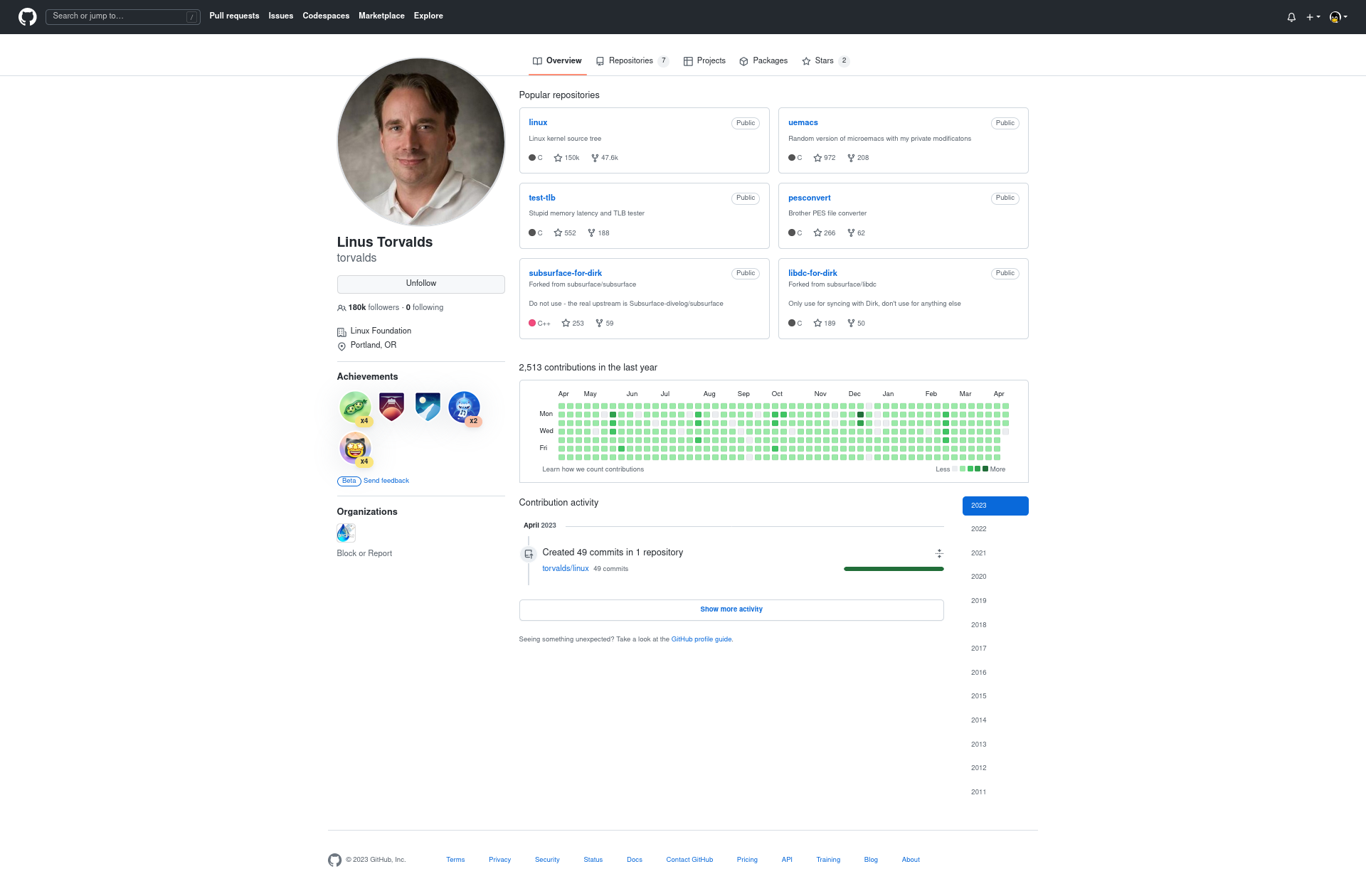Open the uemacs repository link

803,123
